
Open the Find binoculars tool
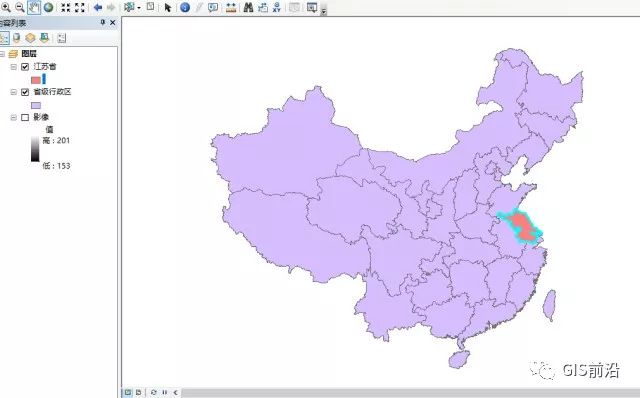pos(248,7)
